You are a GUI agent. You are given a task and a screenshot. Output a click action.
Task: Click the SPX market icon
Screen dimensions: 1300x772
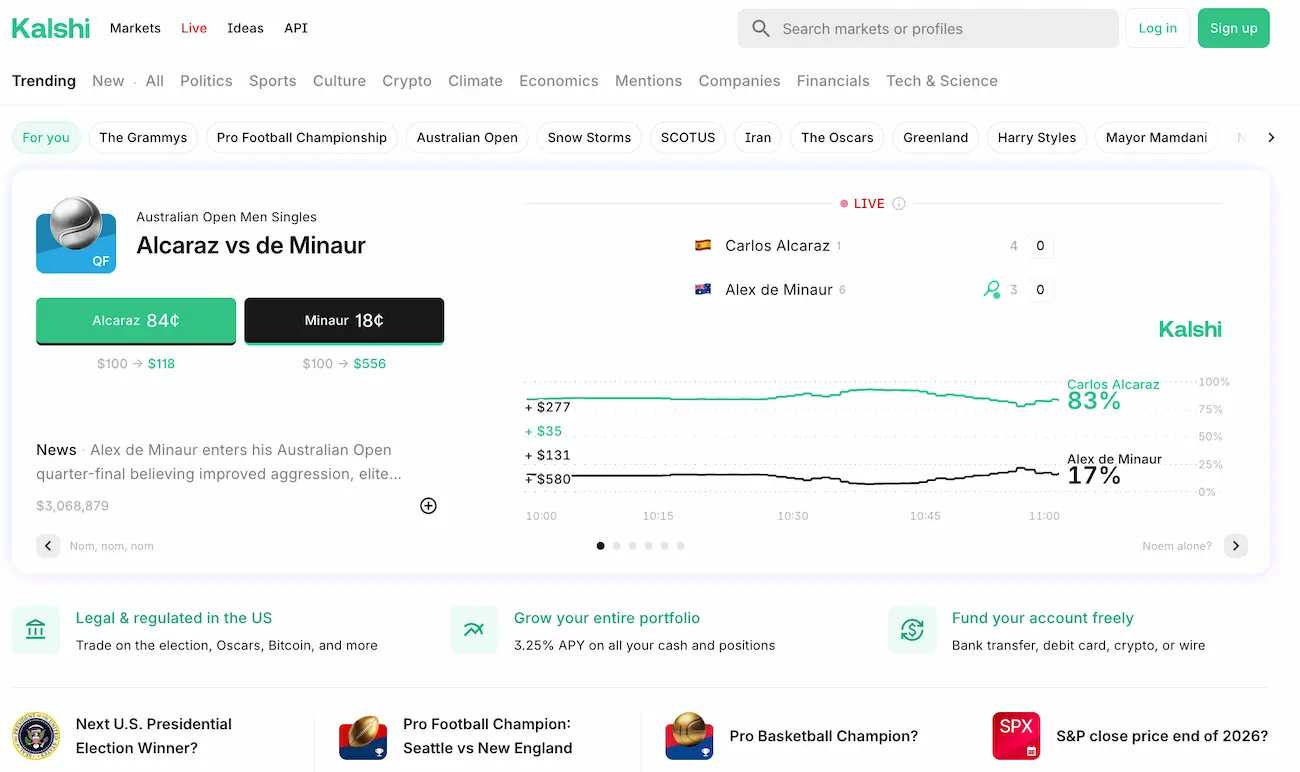(x=1016, y=736)
